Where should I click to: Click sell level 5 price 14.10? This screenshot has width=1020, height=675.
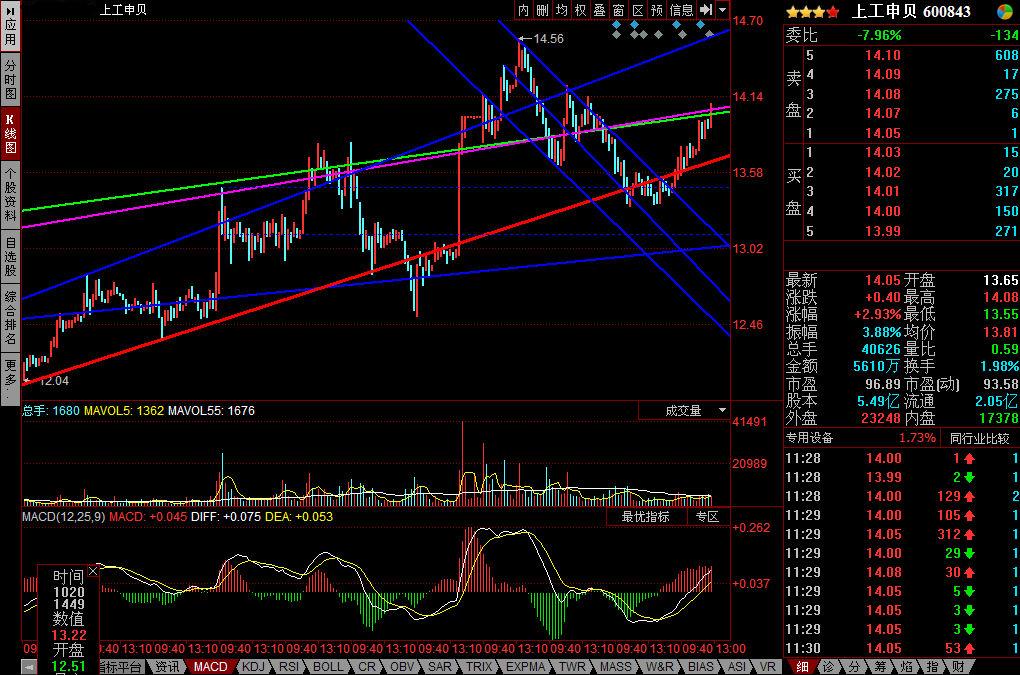point(883,55)
